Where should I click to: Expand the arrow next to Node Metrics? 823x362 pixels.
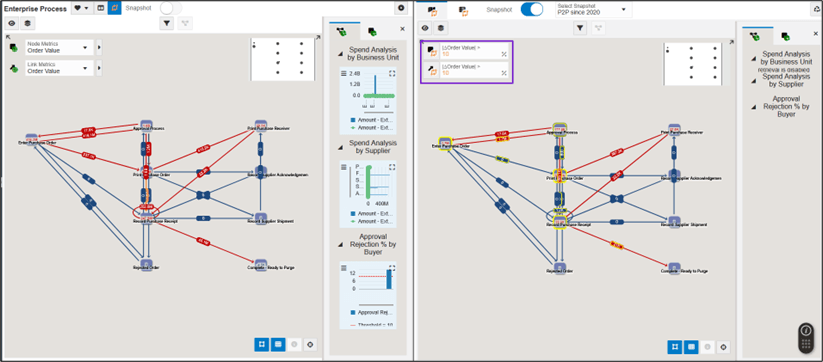[99, 47]
